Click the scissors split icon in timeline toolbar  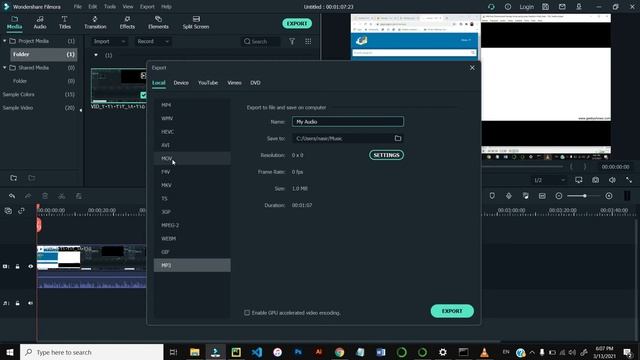tap(62, 196)
